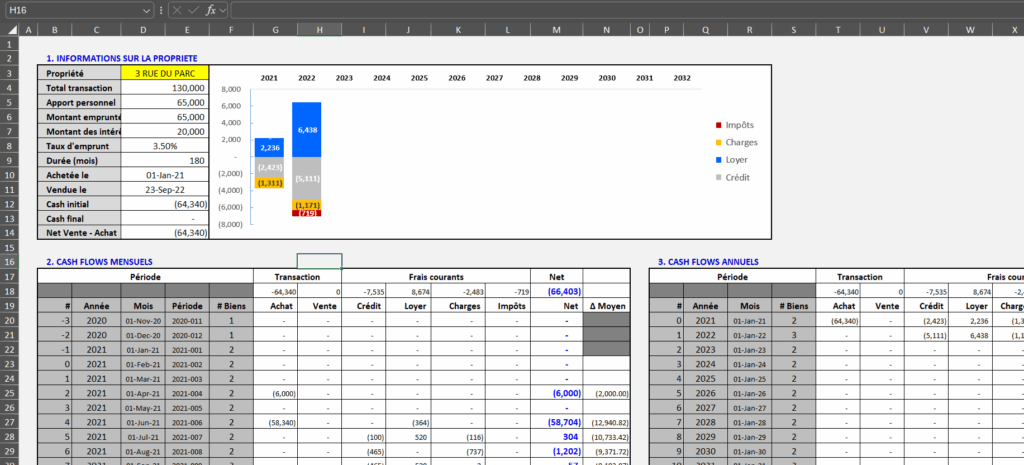1024x465 pixels.
Task: Select column M header
Action: (x=556, y=29)
